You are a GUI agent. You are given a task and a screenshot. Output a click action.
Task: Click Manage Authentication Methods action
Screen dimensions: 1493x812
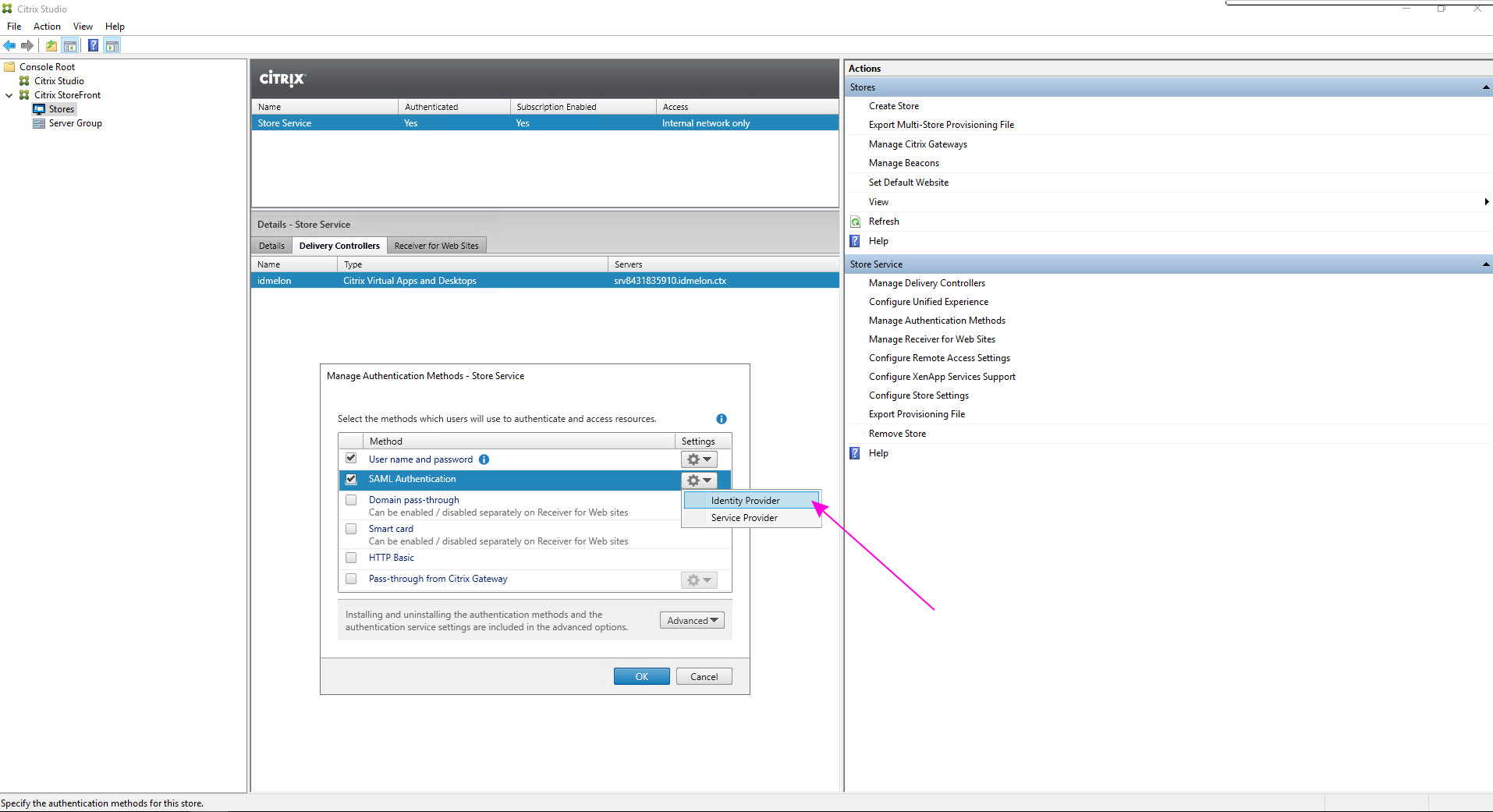(937, 321)
